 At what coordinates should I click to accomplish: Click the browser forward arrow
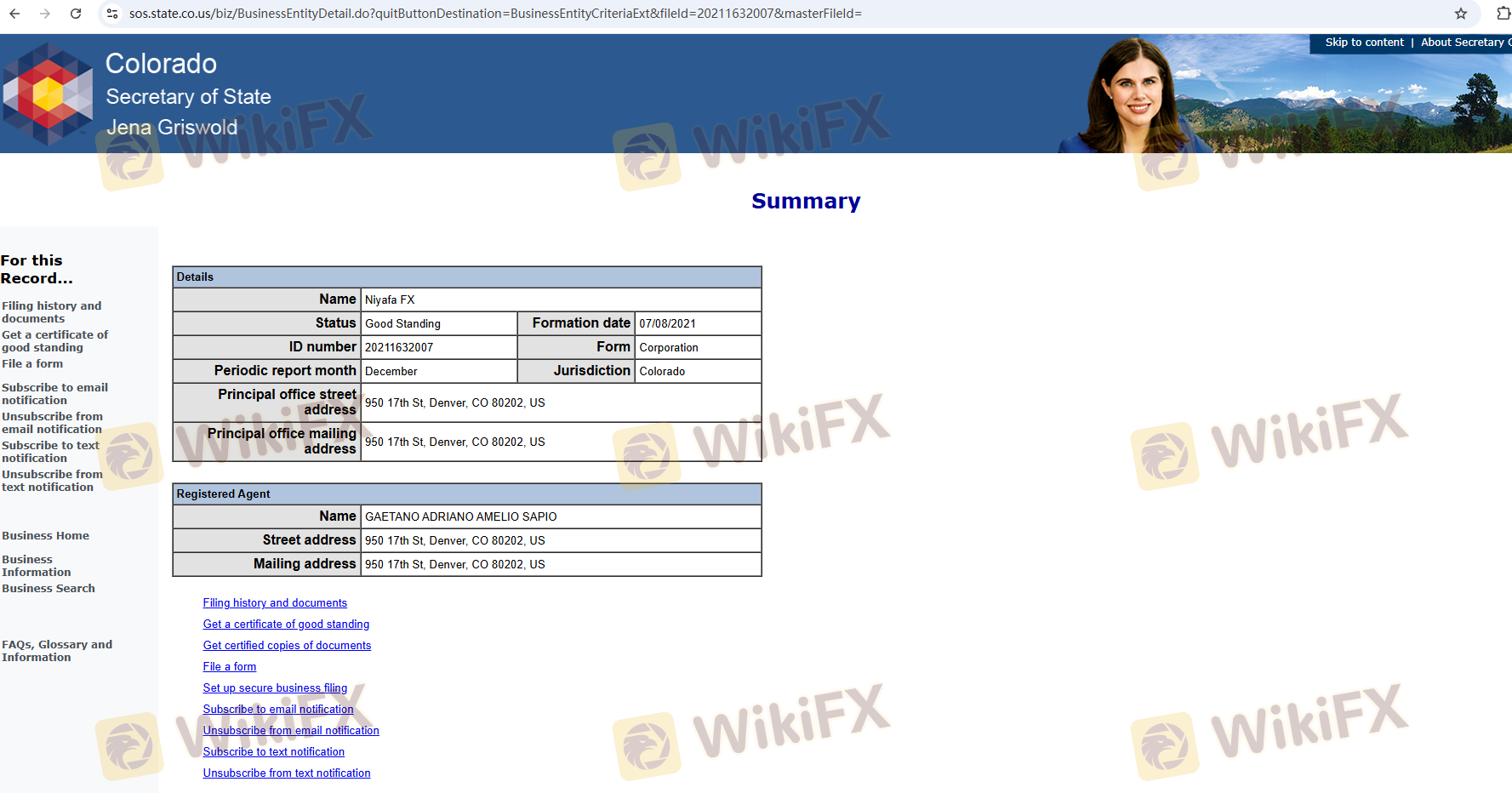click(45, 14)
